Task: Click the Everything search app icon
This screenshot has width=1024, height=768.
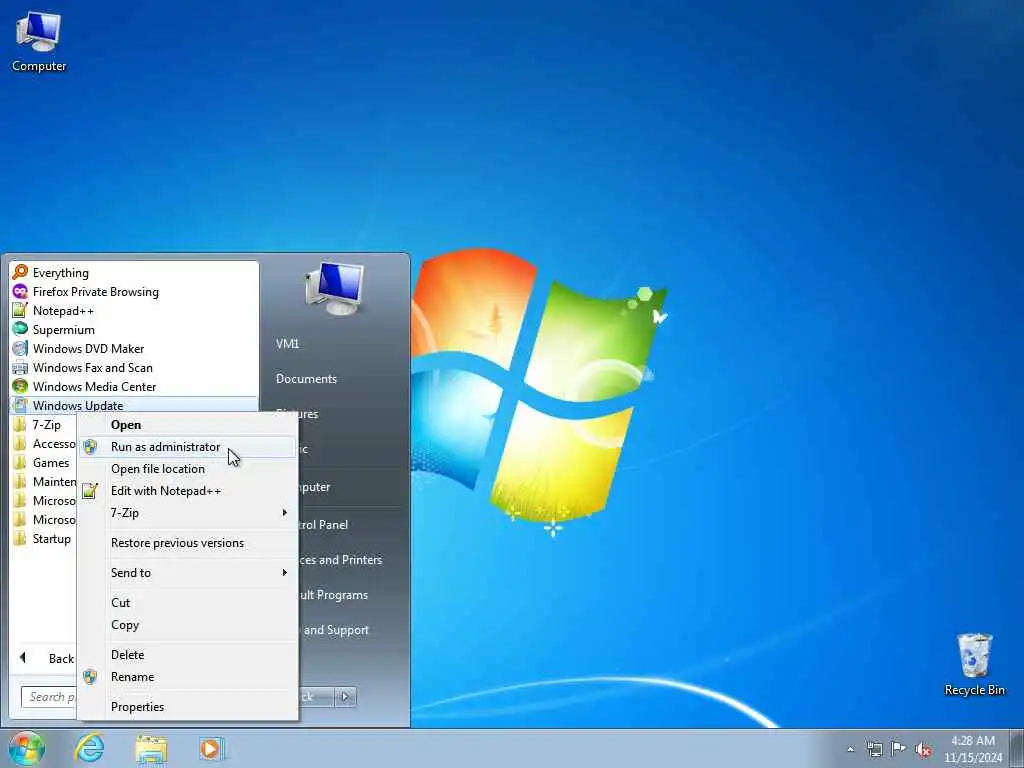Action: coord(20,272)
